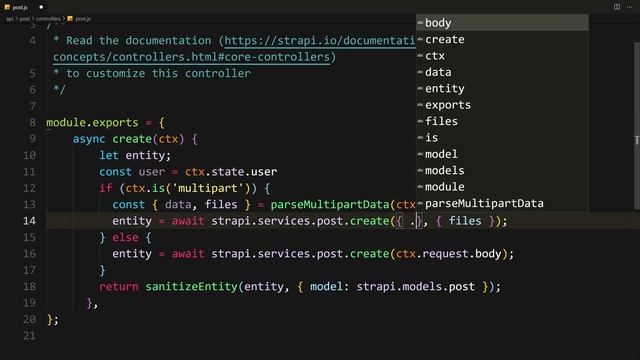
Task: Open the editor more actions menu
Action: click(629, 7)
